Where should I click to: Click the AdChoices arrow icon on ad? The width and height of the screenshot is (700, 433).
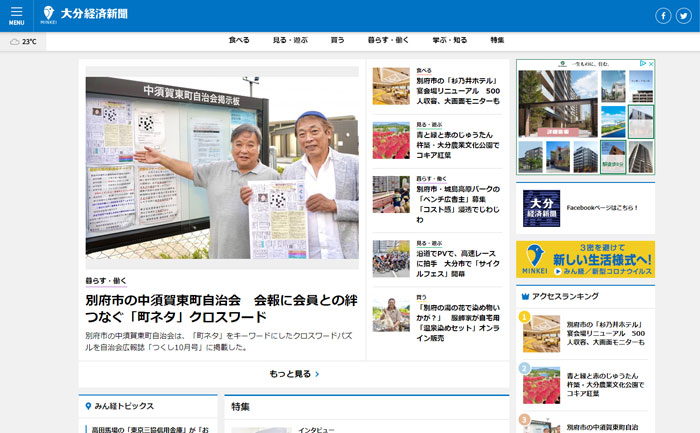[643, 64]
